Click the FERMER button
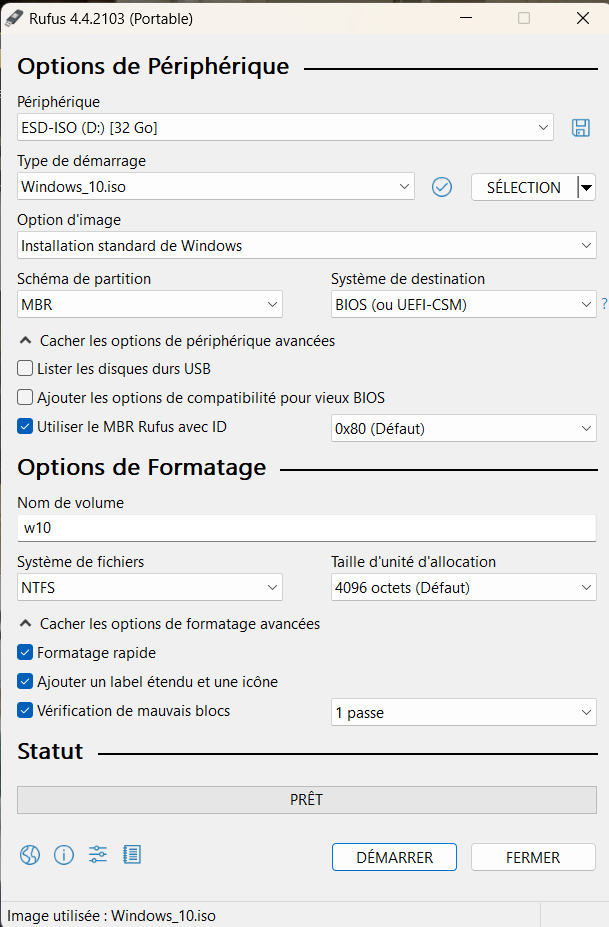 pos(533,857)
